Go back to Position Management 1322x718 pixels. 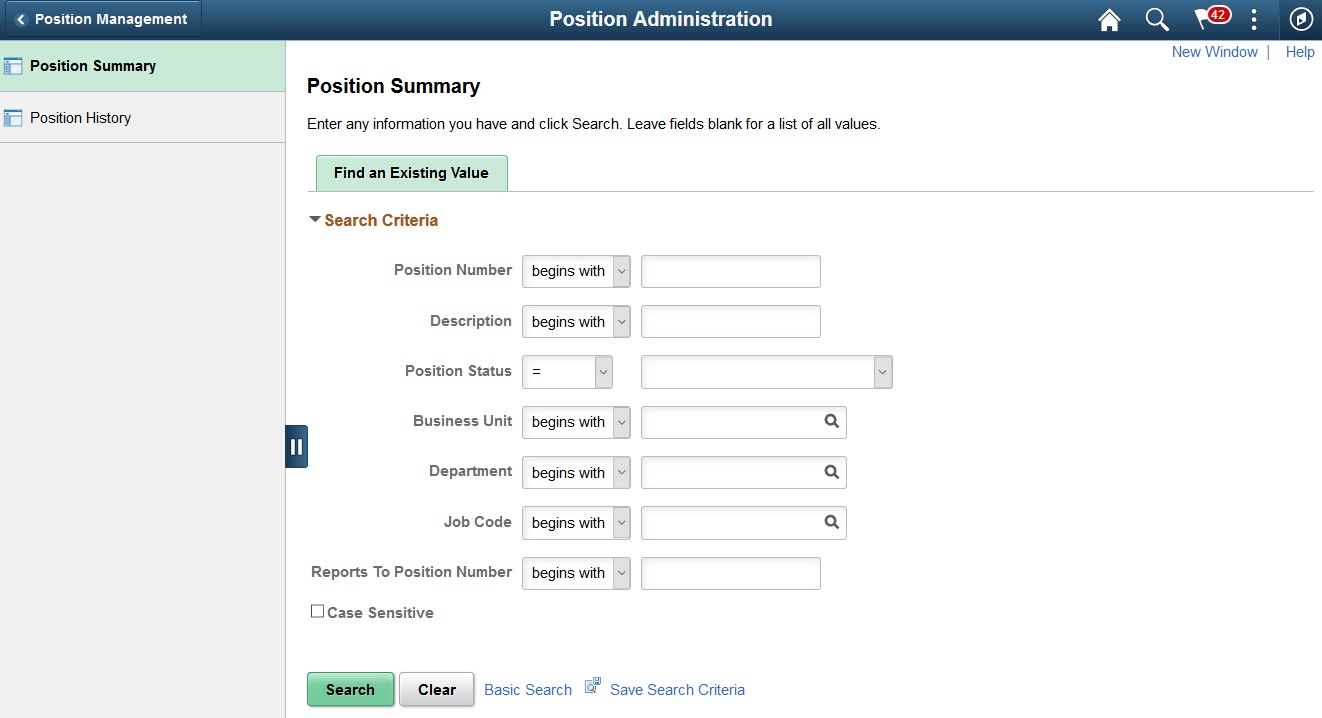[100, 18]
